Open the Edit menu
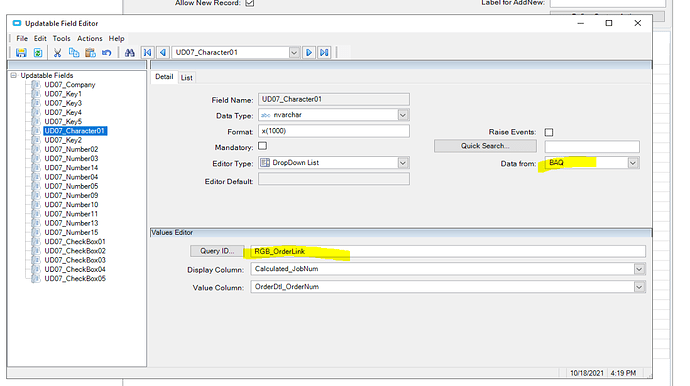 click(x=40, y=38)
